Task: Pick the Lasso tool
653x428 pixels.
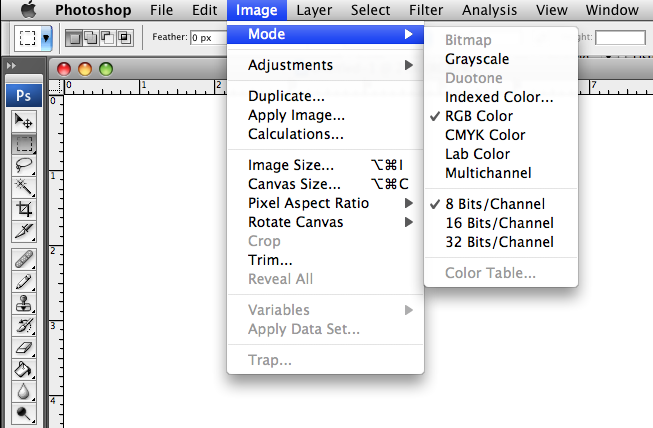Action: 24,165
